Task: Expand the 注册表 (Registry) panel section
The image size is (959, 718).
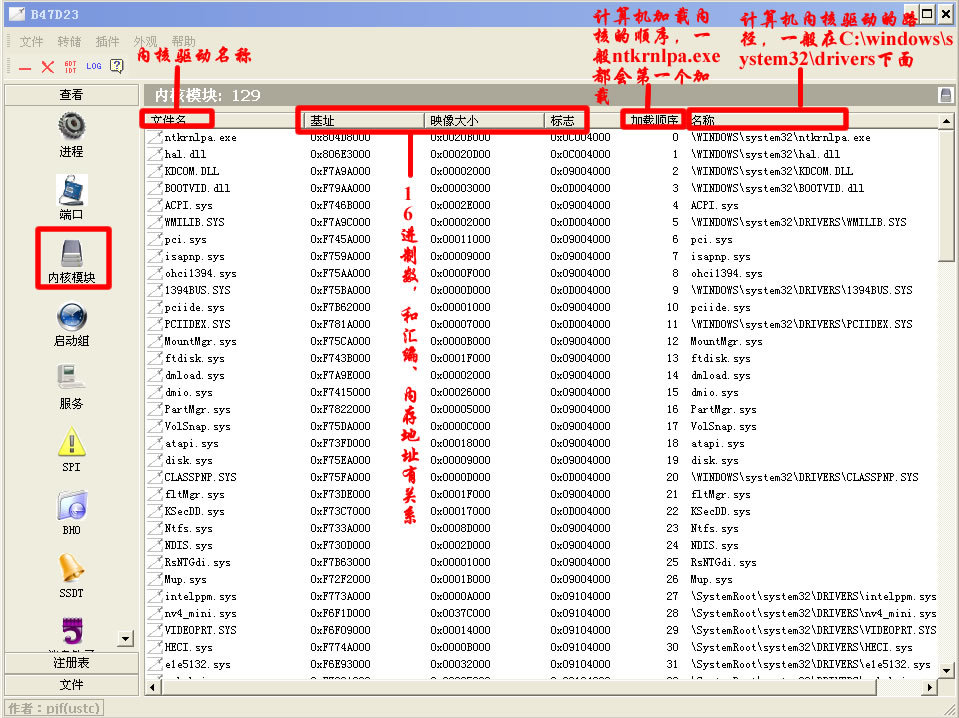Action: tap(70, 663)
